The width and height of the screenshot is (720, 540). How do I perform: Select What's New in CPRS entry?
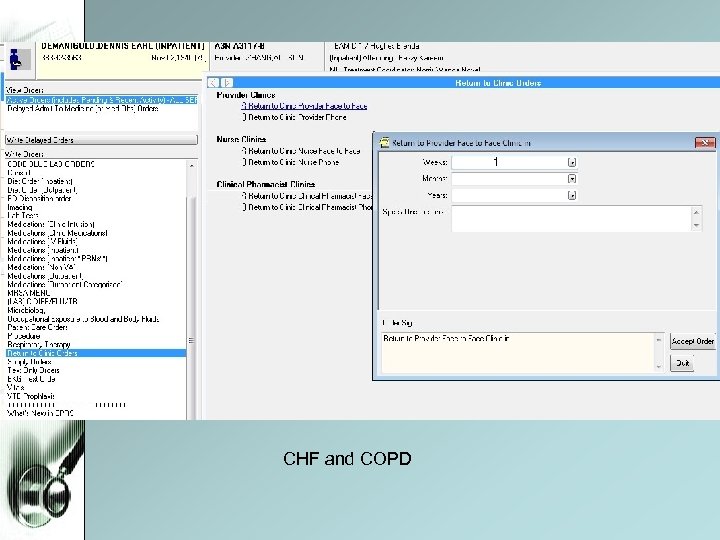tap(40, 413)
